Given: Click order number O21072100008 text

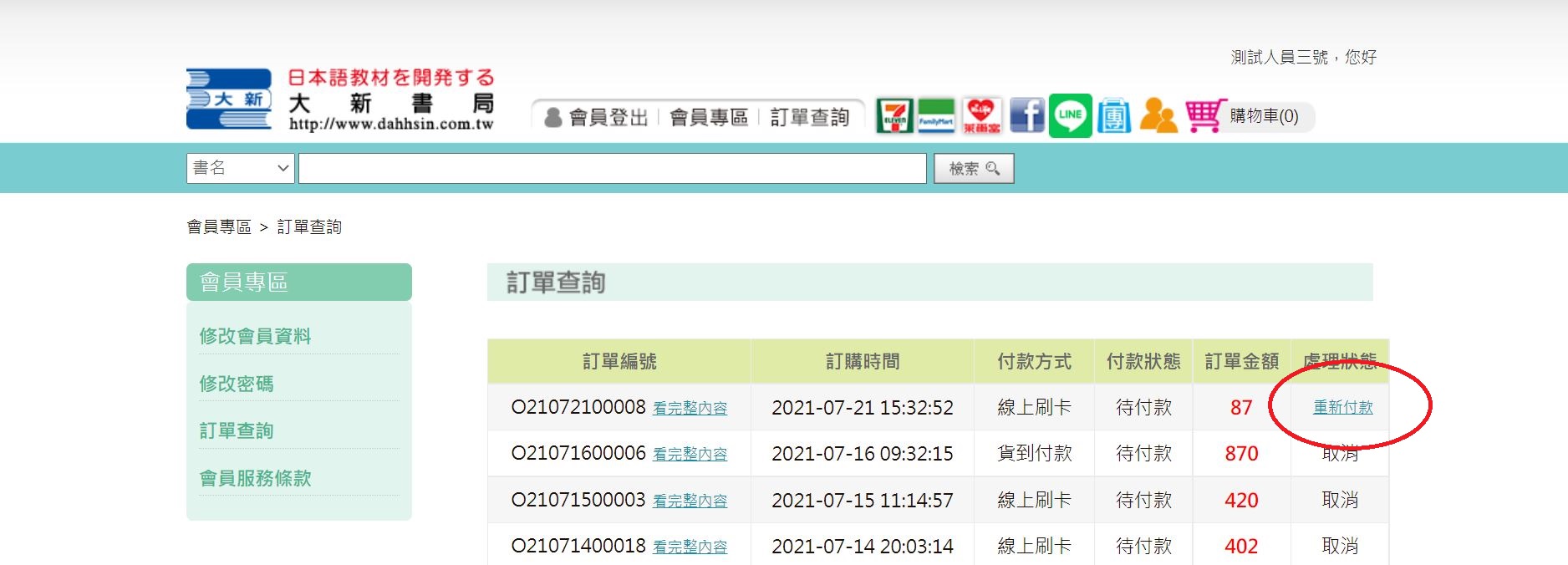Looking at the screenshot, I should (x=578, y=407).
